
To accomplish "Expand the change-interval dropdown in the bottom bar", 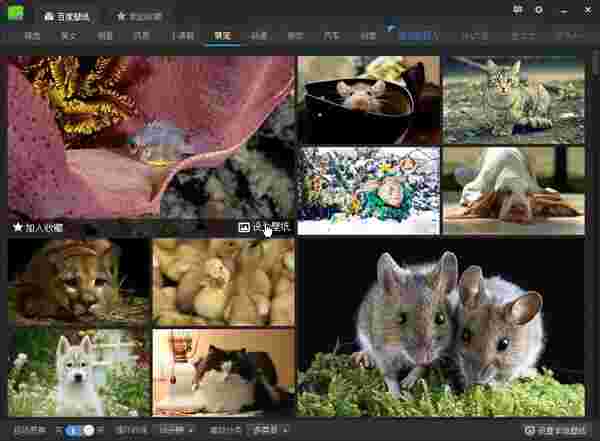I will 175,430.
